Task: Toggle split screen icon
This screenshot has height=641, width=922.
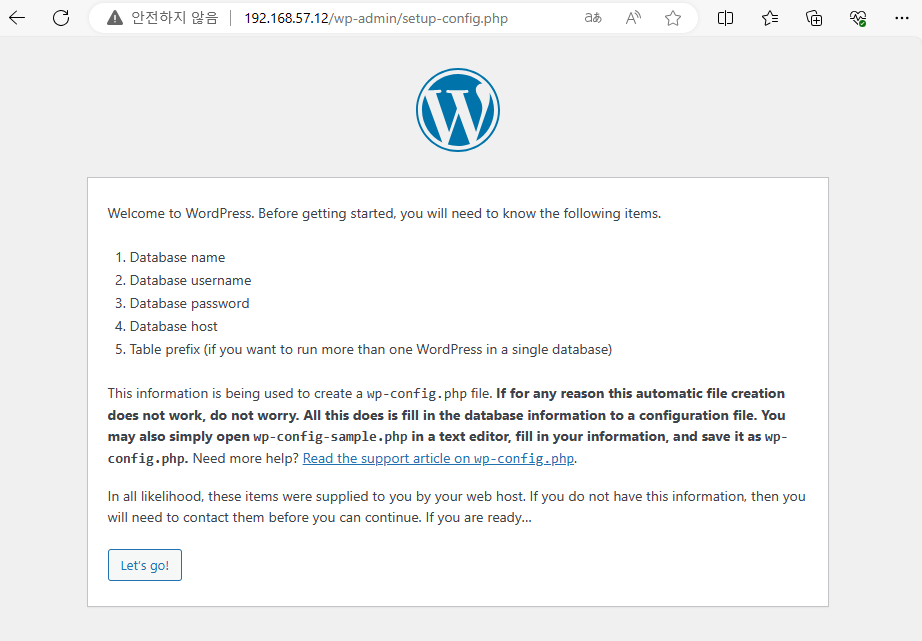Action: click(726, 18)
